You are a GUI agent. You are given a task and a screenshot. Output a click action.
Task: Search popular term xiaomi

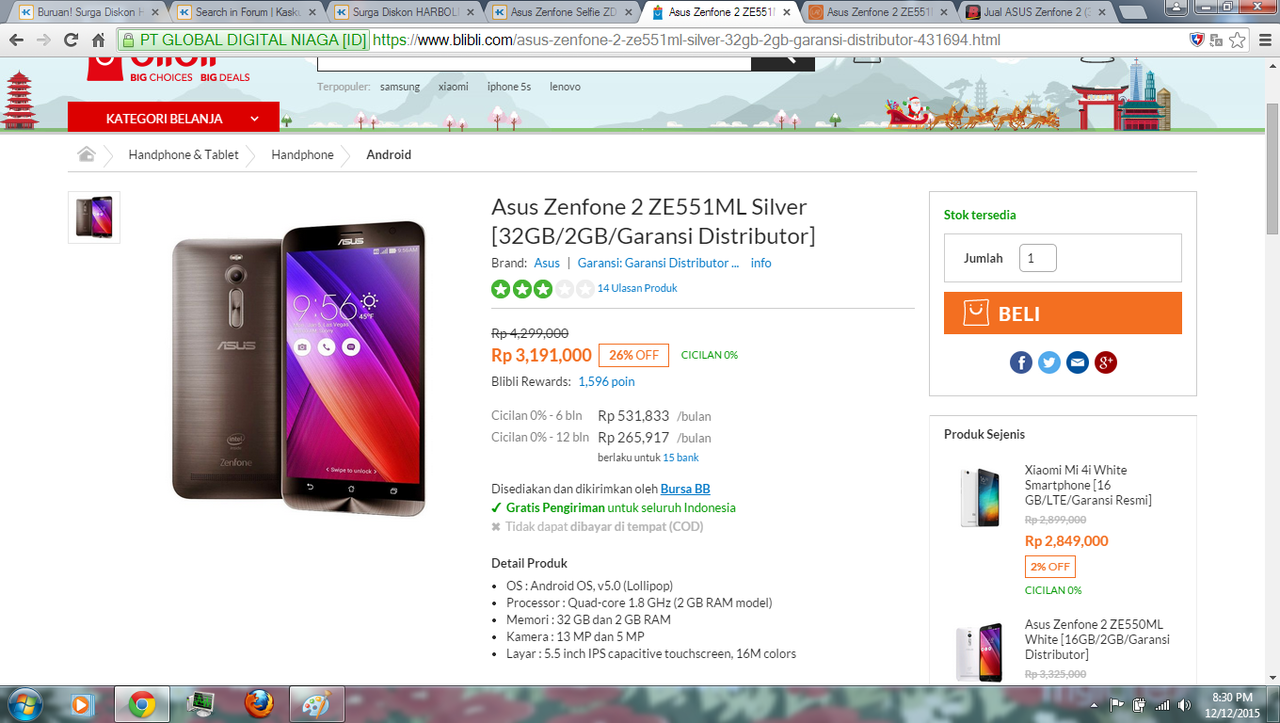(453, 87)
